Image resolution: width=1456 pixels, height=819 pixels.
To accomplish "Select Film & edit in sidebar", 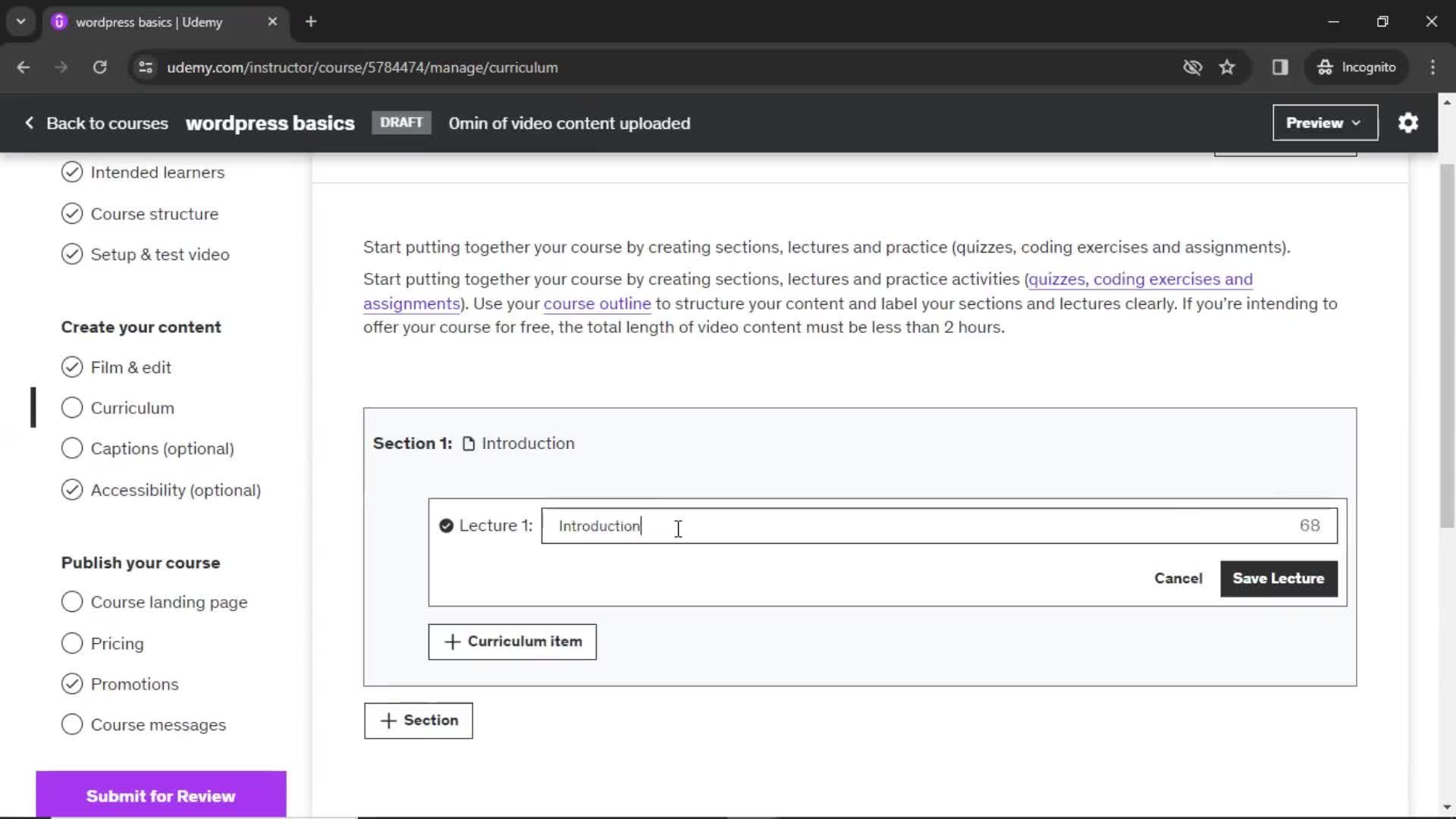I will coord(131,367).
